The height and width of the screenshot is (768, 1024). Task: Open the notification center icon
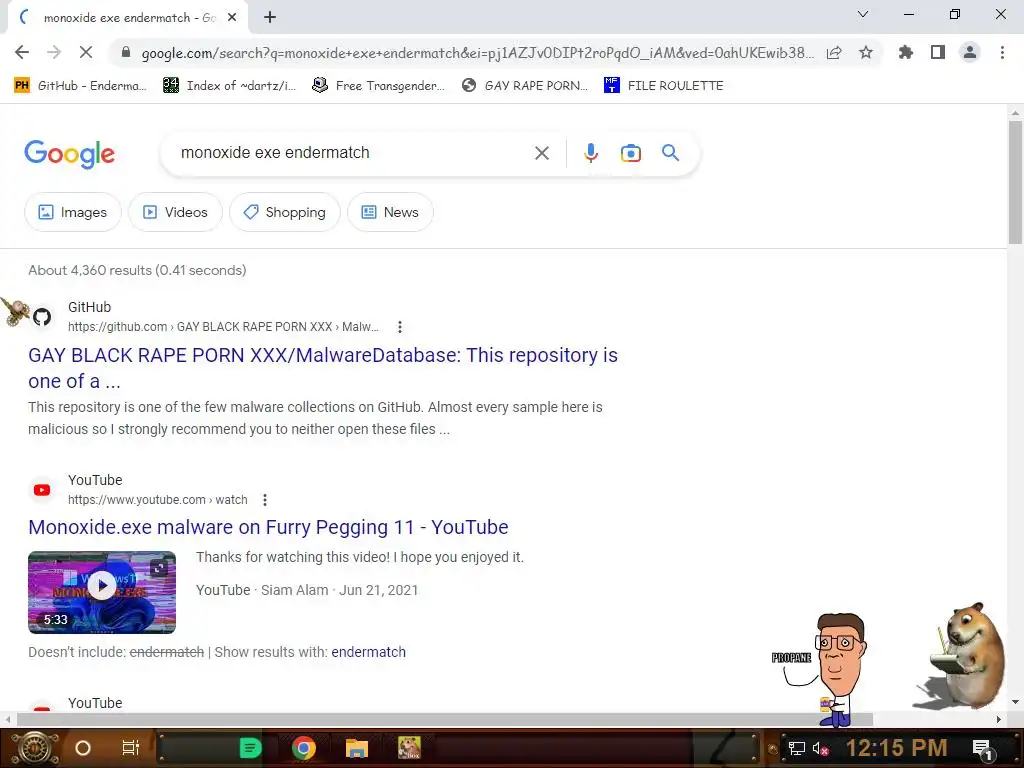coord(982,749)
